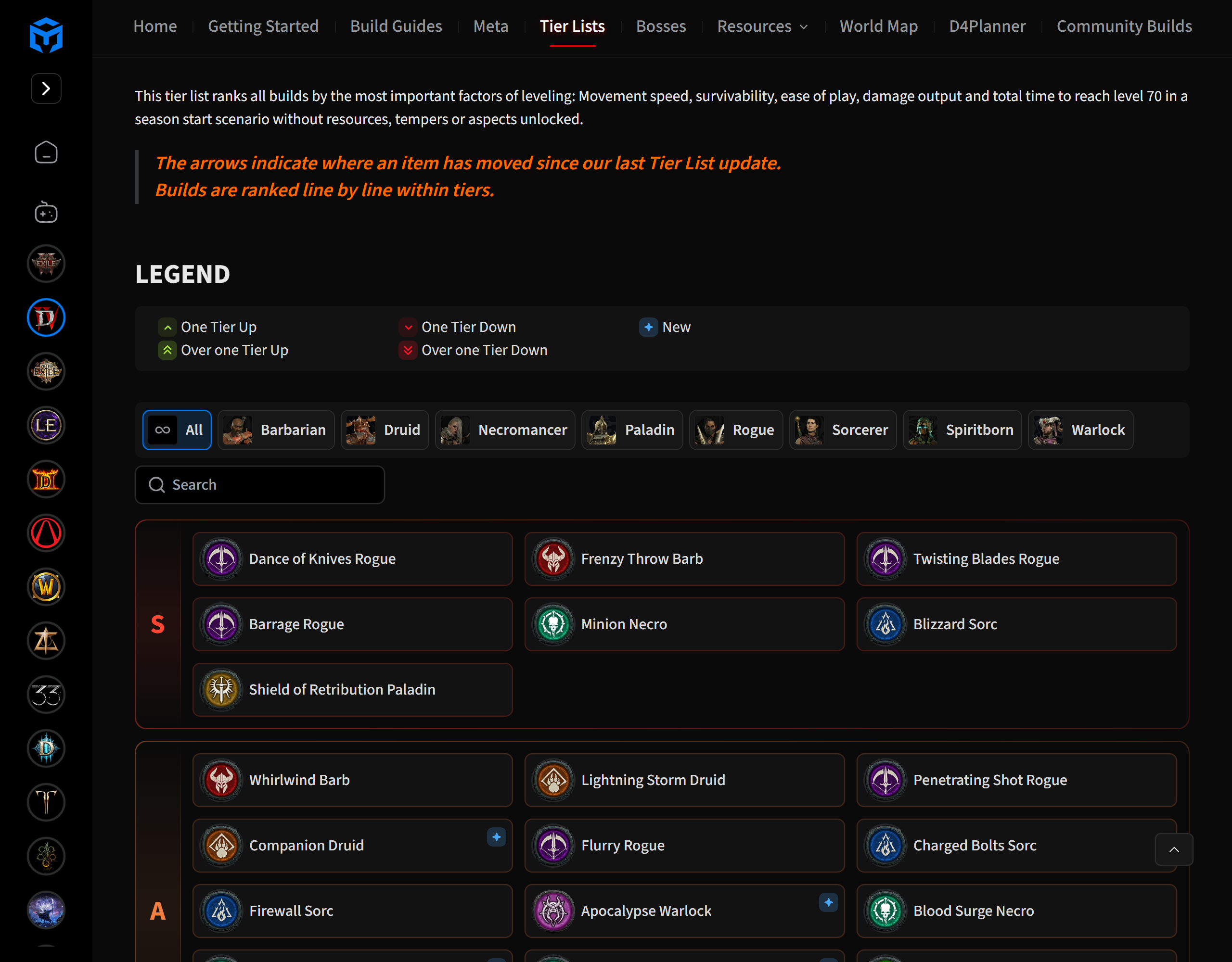Click the Sorcerer icon on the Blizzard Sorc card

click(x=885, y=624)
